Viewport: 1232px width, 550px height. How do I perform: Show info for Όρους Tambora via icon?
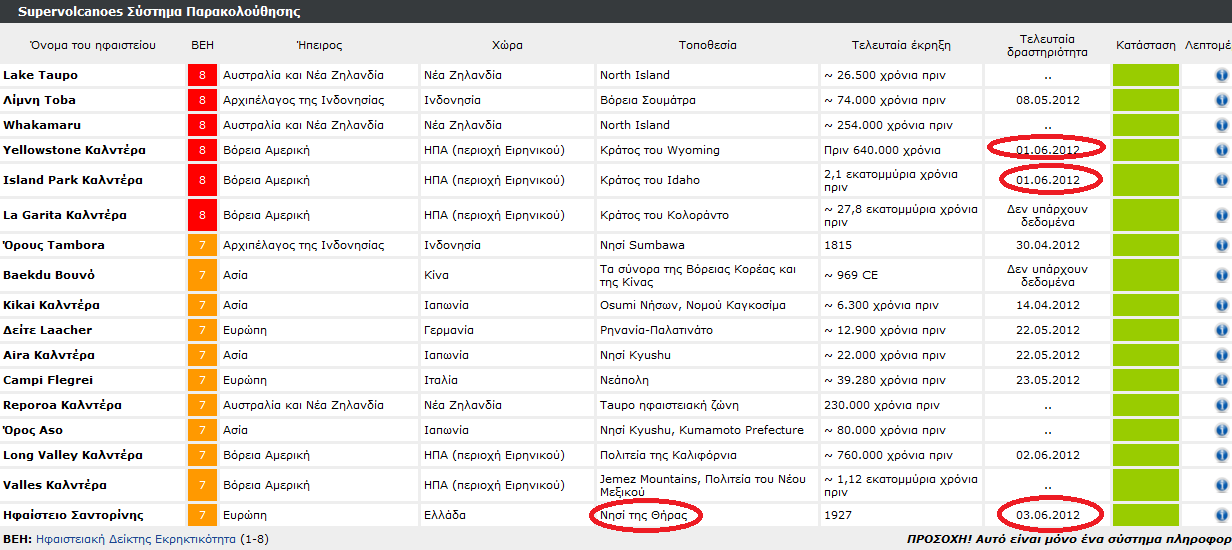pyautogui.click(x=1222, y=245)
